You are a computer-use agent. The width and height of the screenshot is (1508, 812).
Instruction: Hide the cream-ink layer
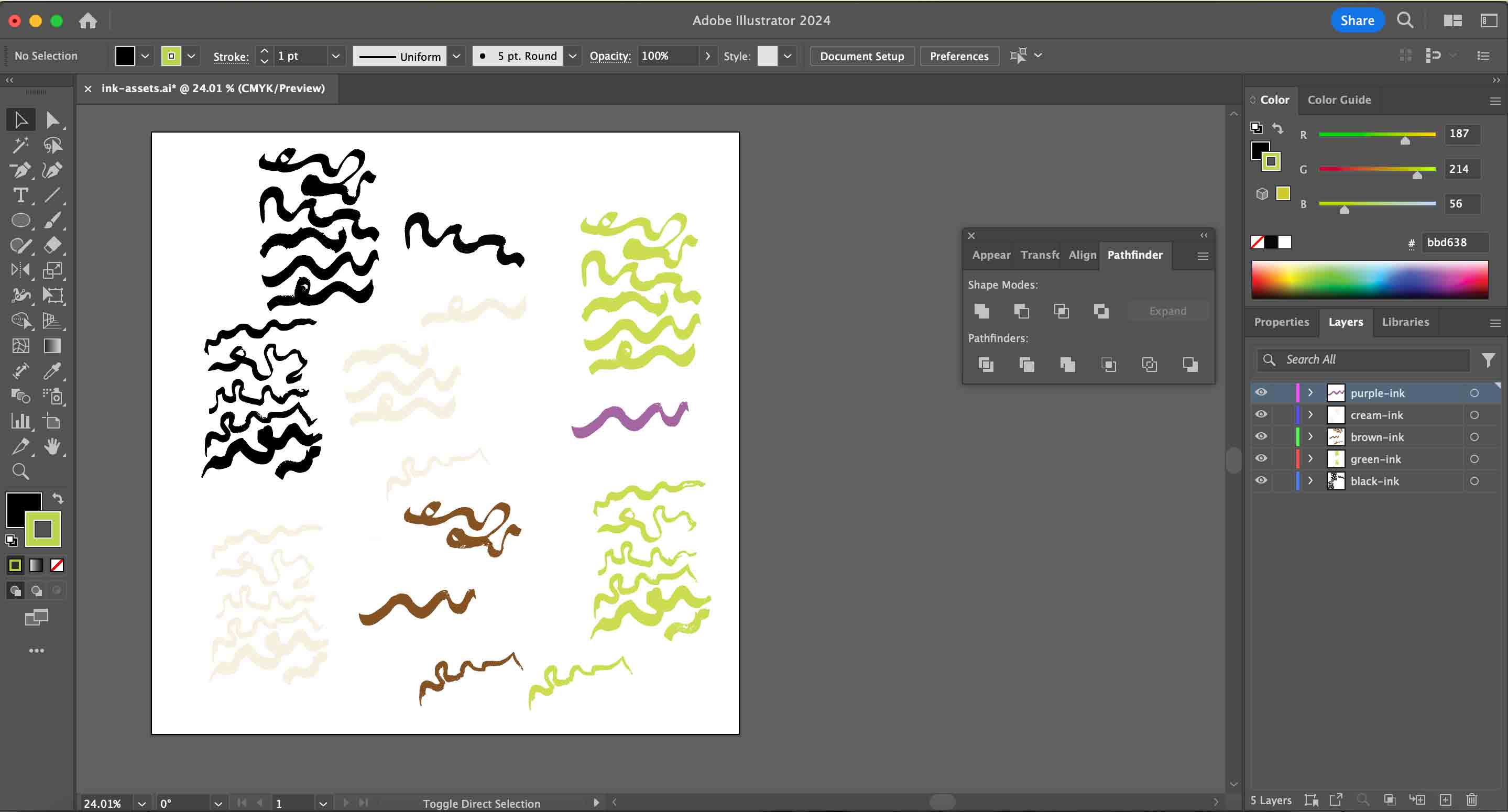pyautogui.click(x=1262, y=414)
